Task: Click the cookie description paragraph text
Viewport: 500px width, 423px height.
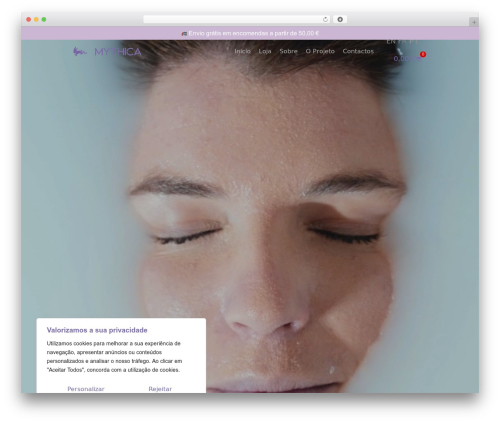Action: point(114,356)
